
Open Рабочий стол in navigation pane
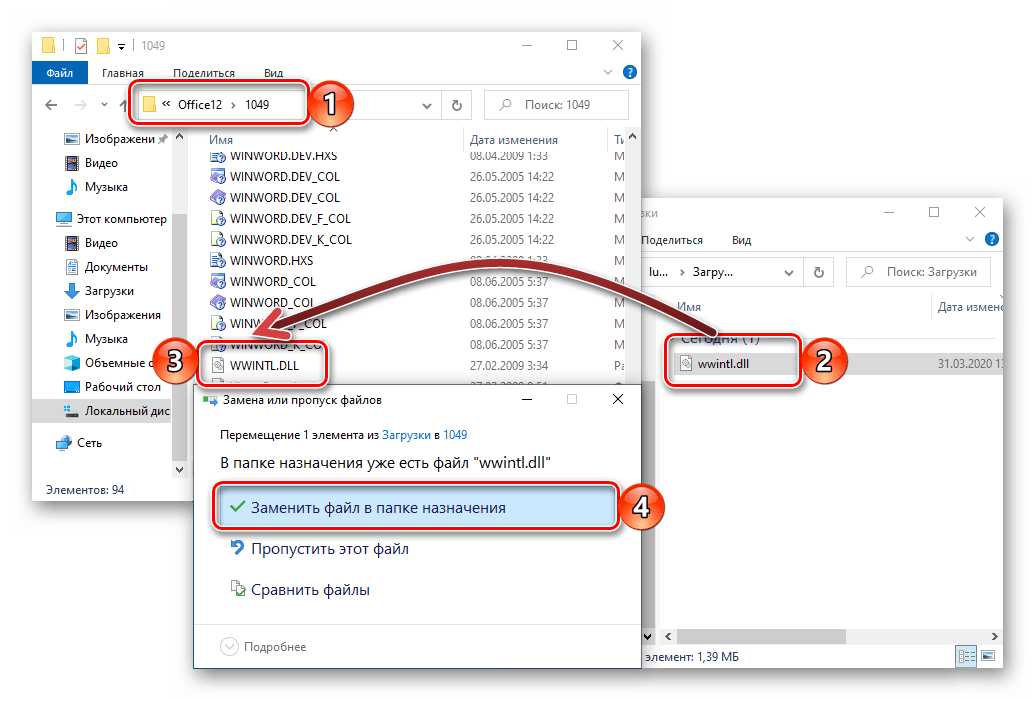(x=112, y=387)
